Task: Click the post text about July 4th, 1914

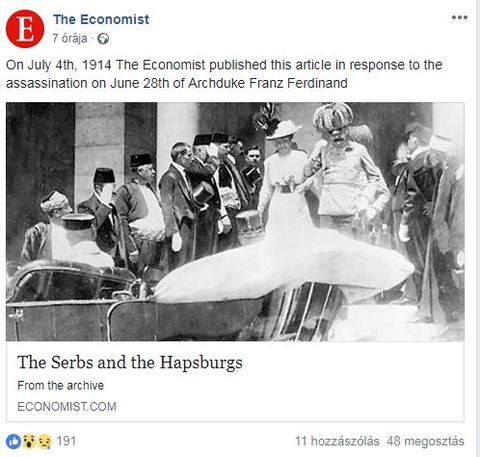Action: 224,74
